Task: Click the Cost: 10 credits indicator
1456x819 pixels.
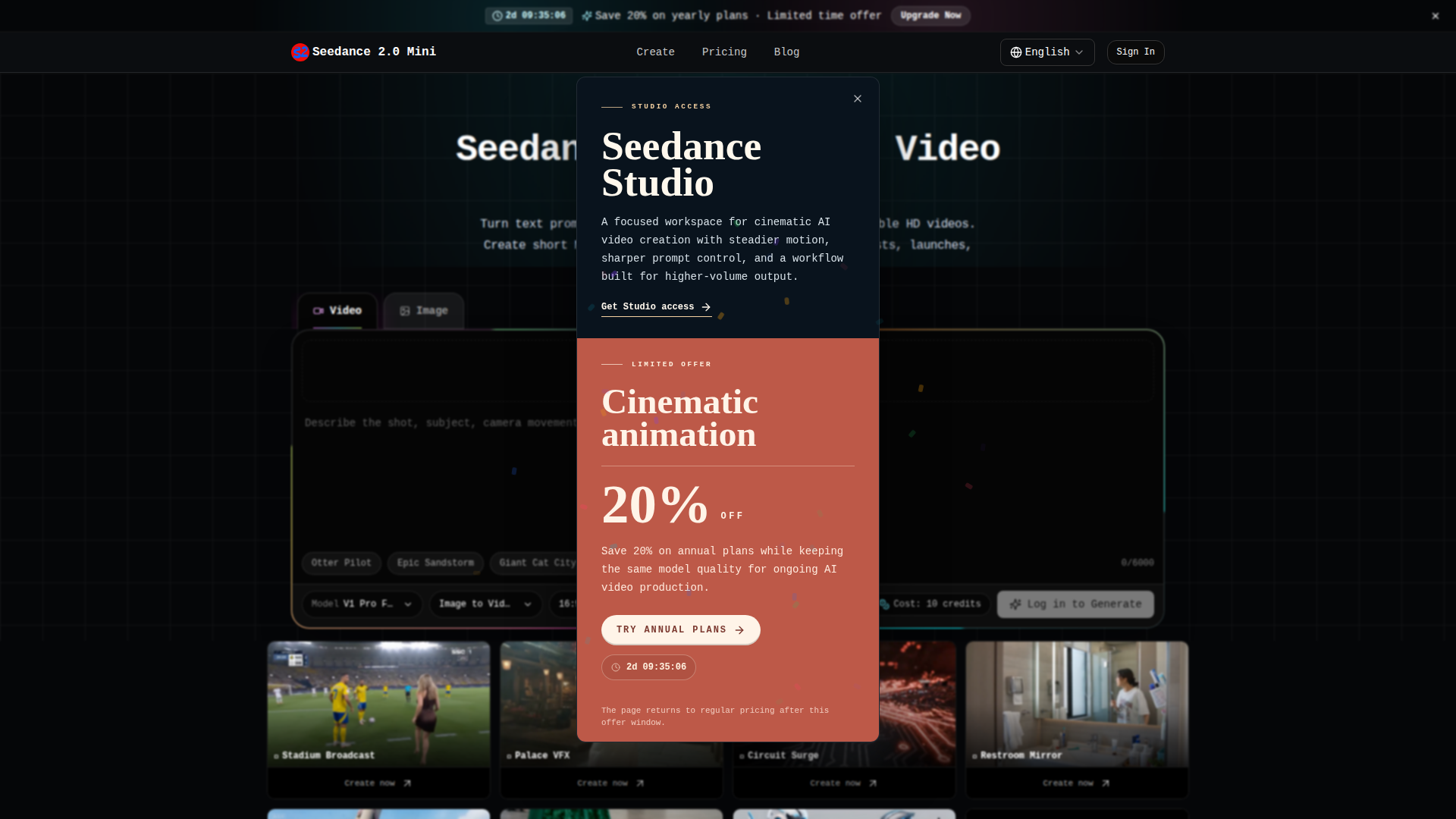Action: tap(934, 604)
